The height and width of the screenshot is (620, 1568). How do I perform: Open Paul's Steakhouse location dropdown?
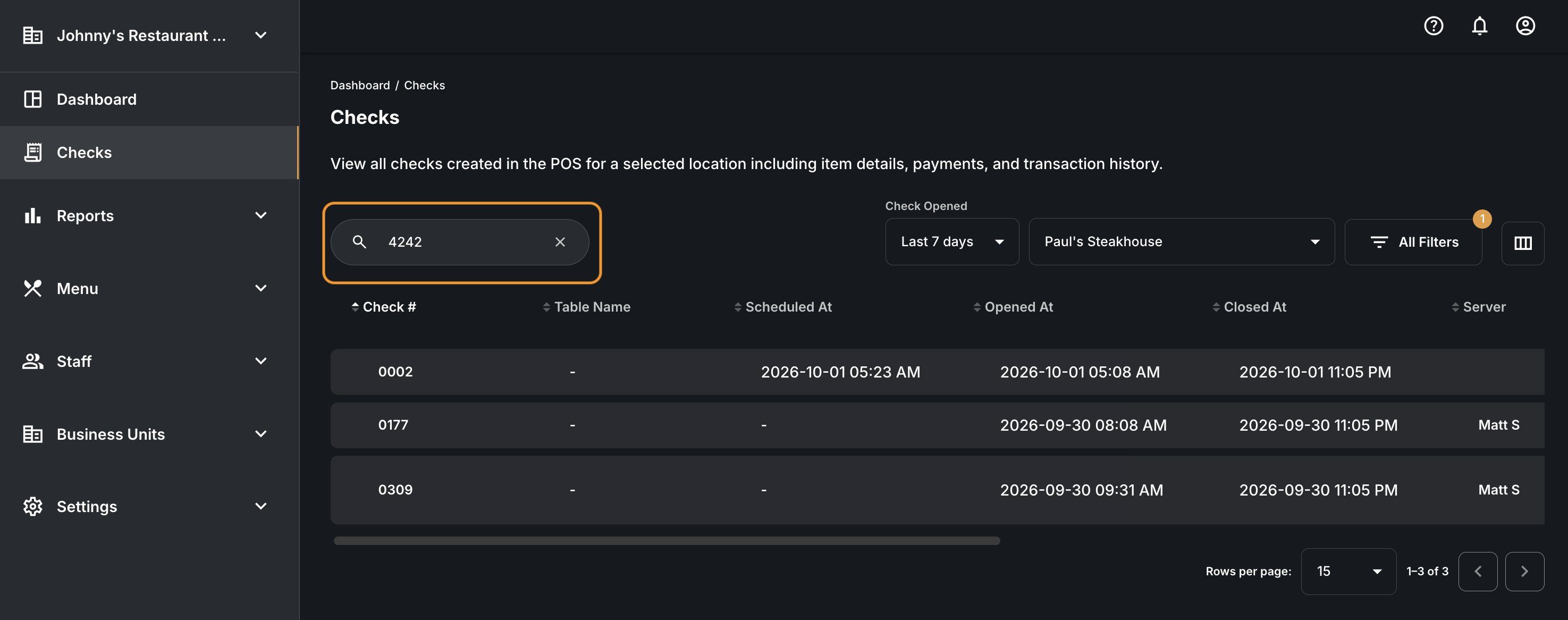click(1182, 242)
